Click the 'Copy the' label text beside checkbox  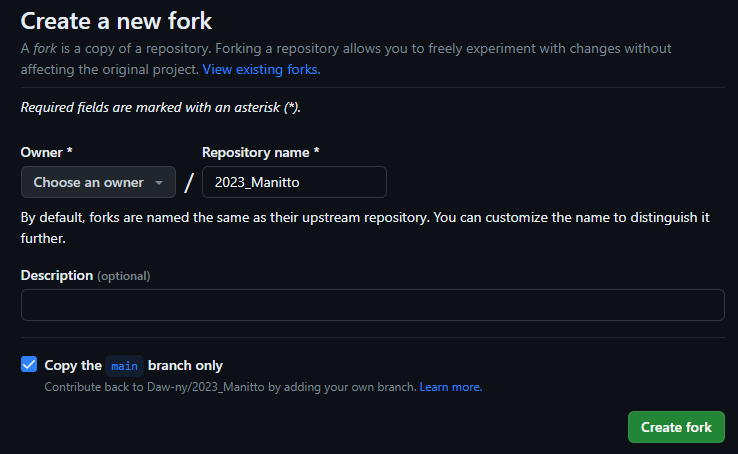pyautogui.click(x=73, y=366)
